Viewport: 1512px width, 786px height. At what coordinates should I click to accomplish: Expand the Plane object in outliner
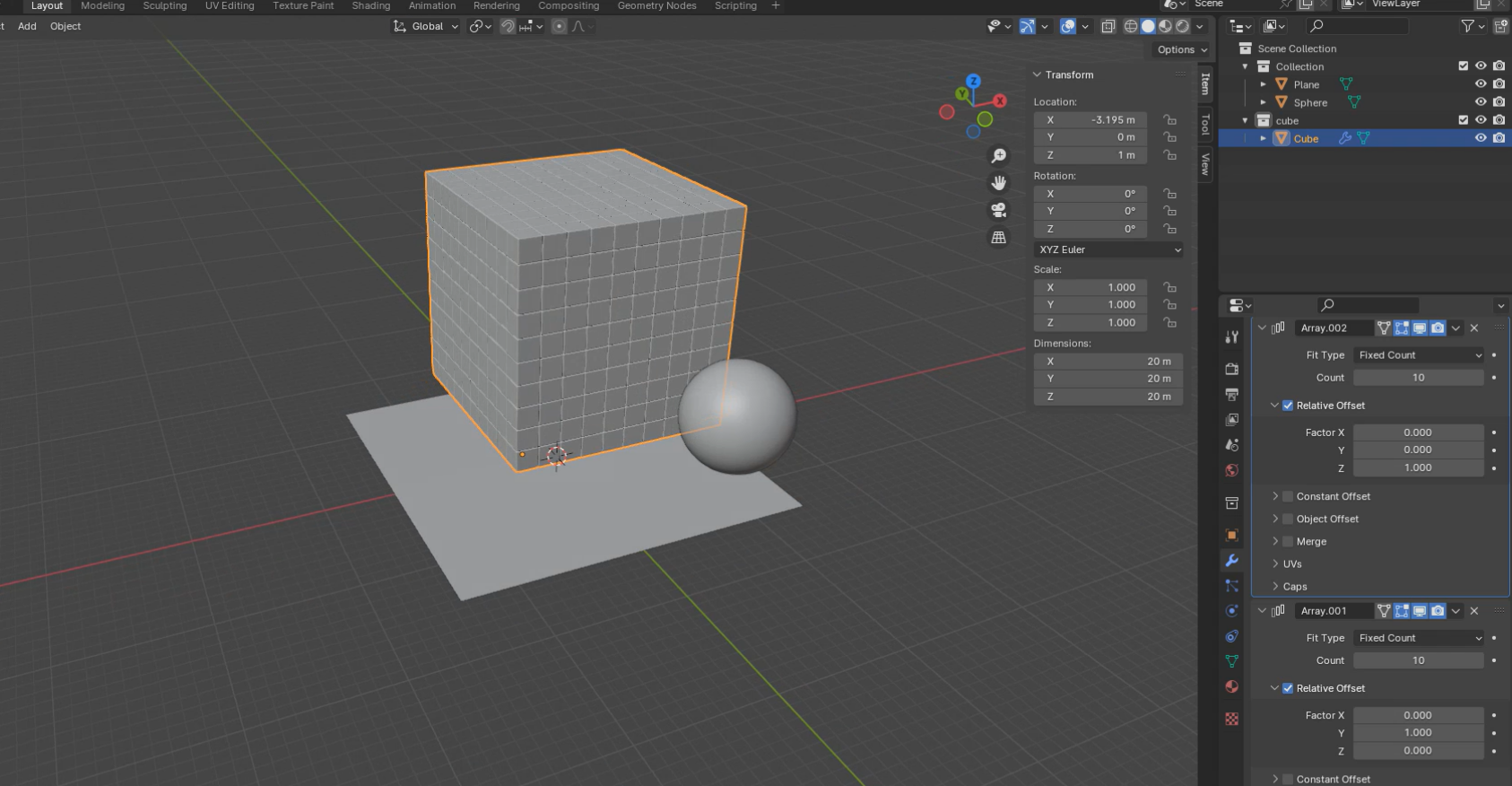[1264, 84]
